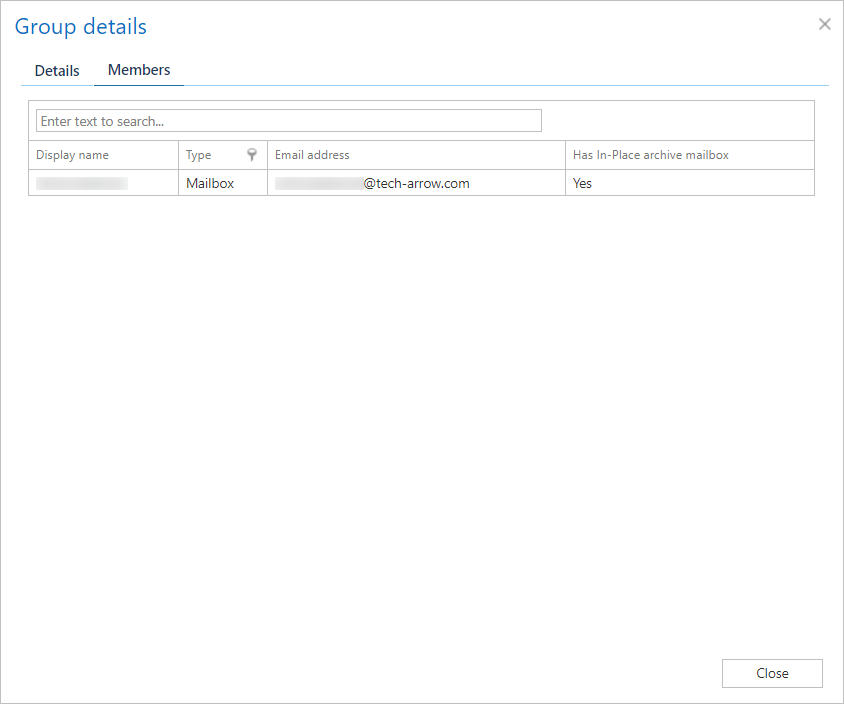
Task: Click the Group details dialog title
Action: tap(81, 27)
